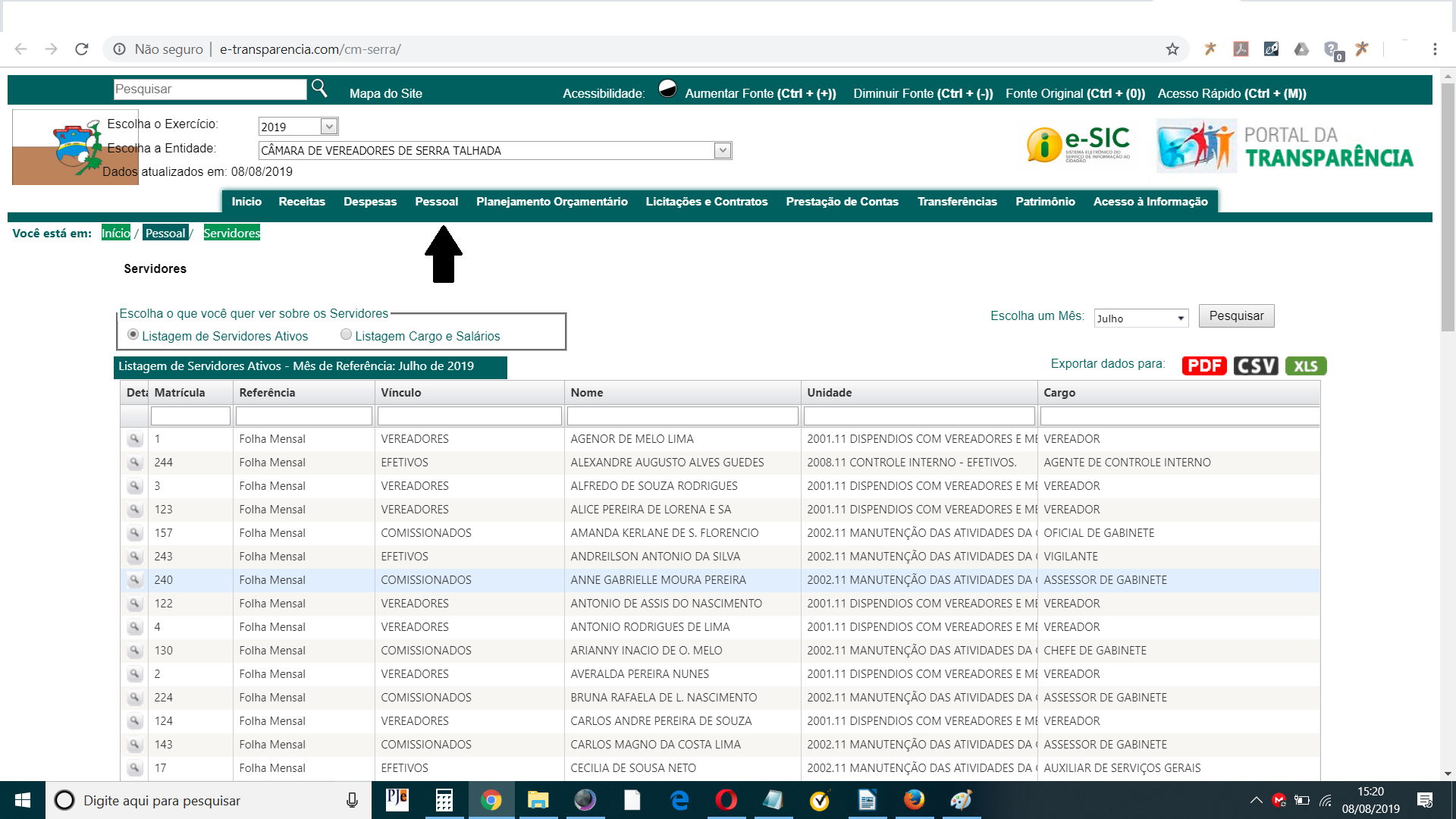Expand the month dropdown showing Julho
Image resolution: width=1456 pixels, height=819 pixels.
(1181, 318)
